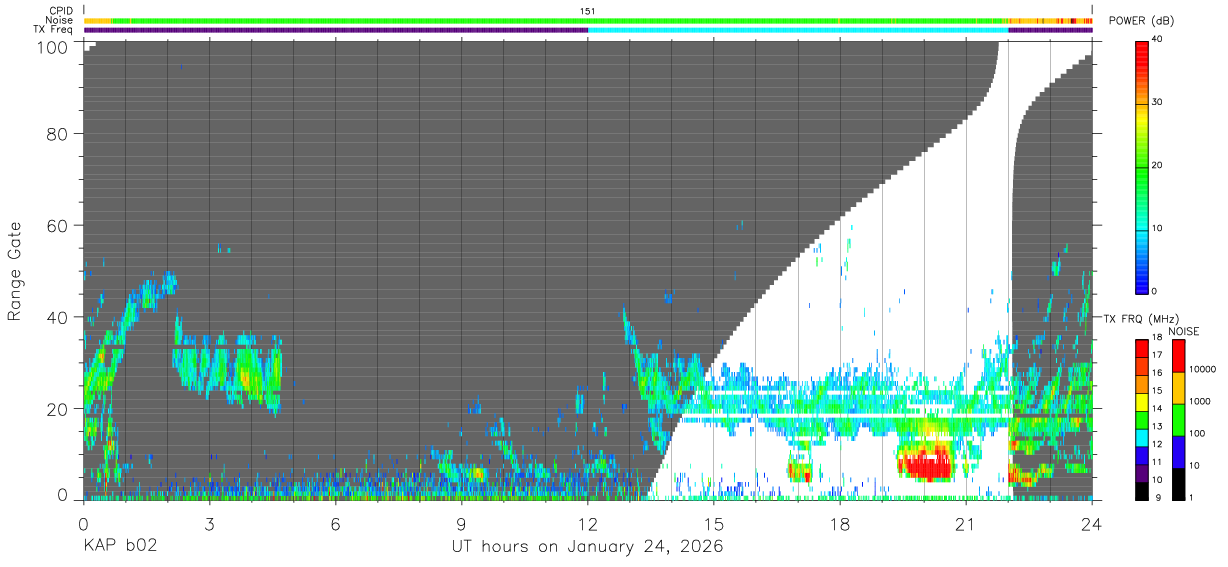
Task: Click the CPID label at top left
Action: click(x=59, y=11)
